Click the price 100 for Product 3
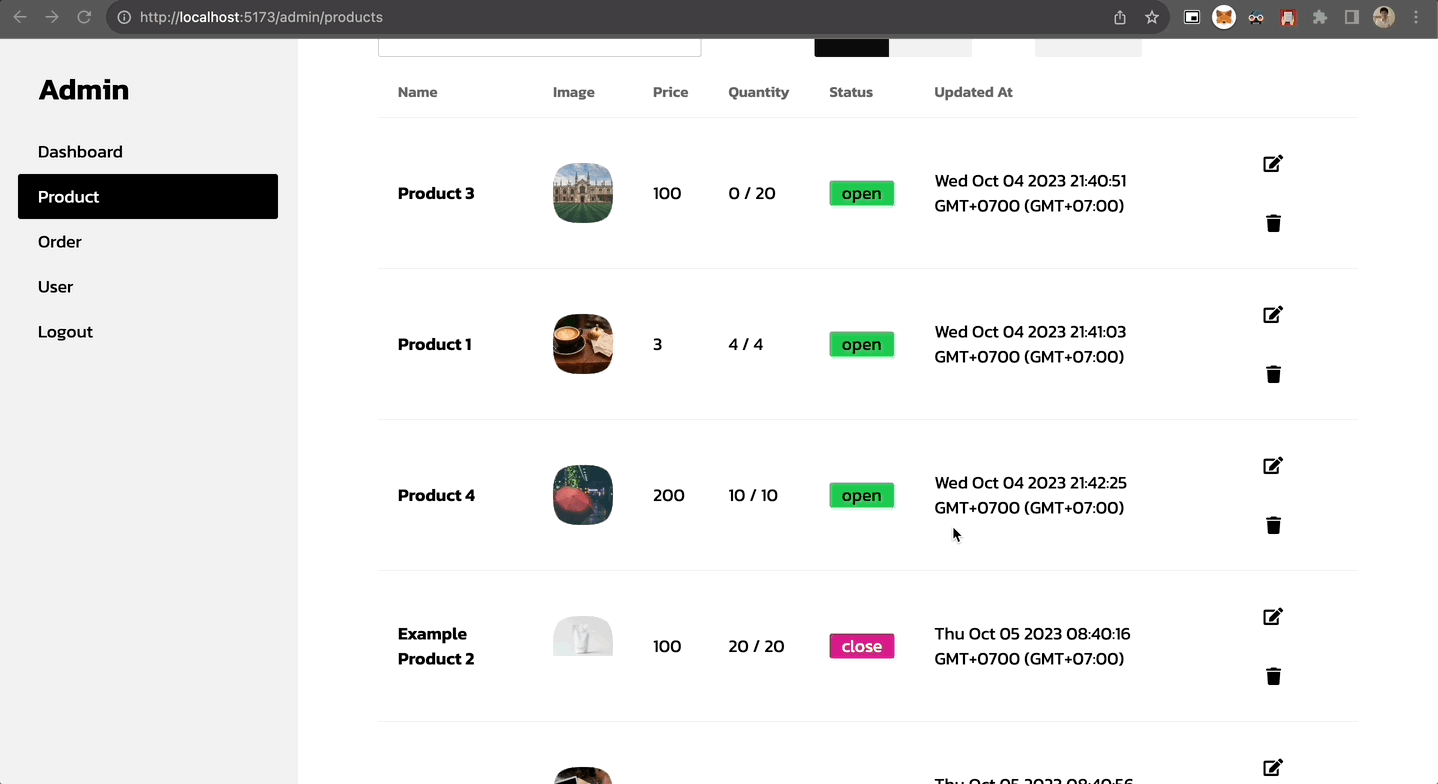This screenshot has height=784, width=1438. [x=667, y=194]
